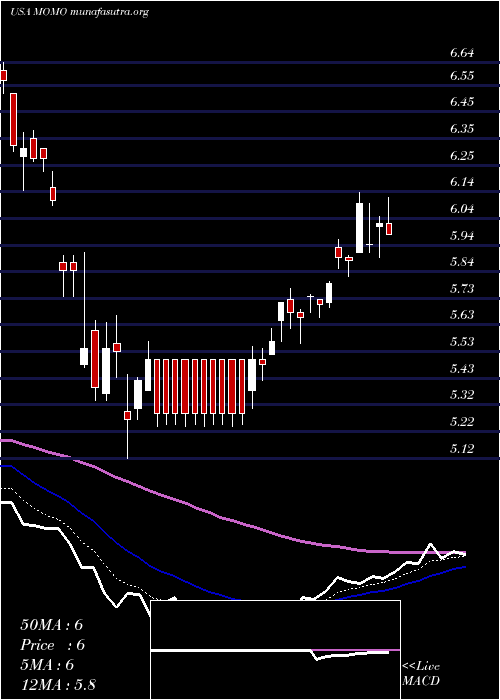The height and width of the screenshot is (700, 500).
Task: Click the 6.04 price axis label
Action: (x=462, y=209)
